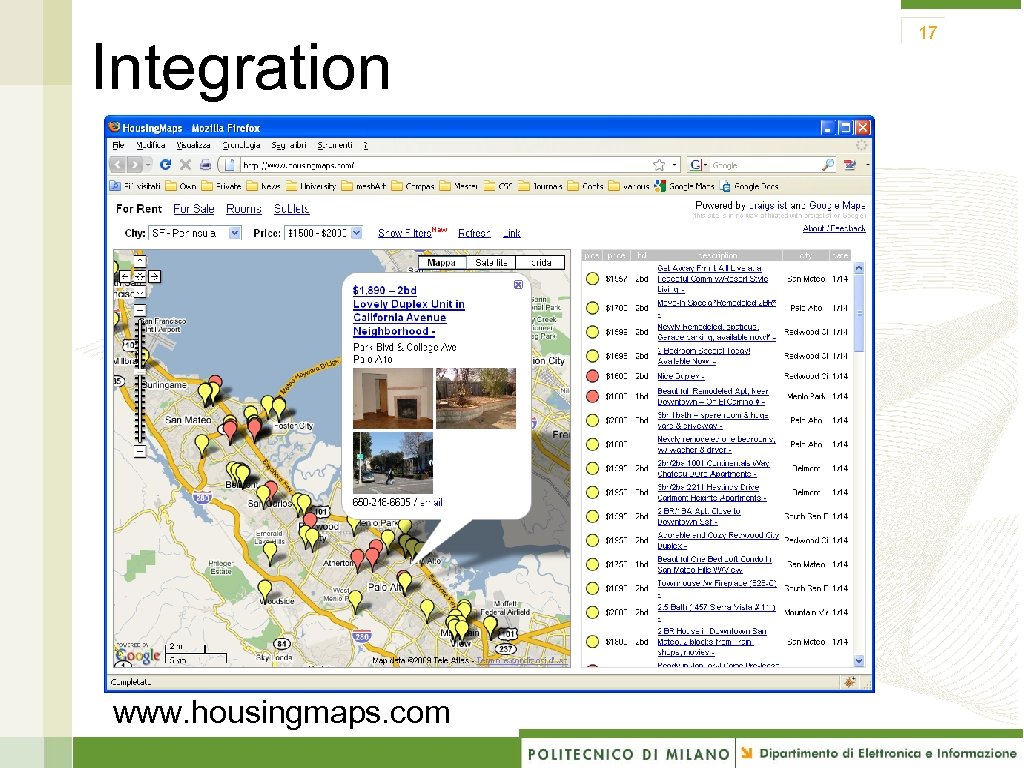This screenshot has width=1024, height=768.
Task: Click the search magnifier icon in the Google box
Action: coord(827,165)
